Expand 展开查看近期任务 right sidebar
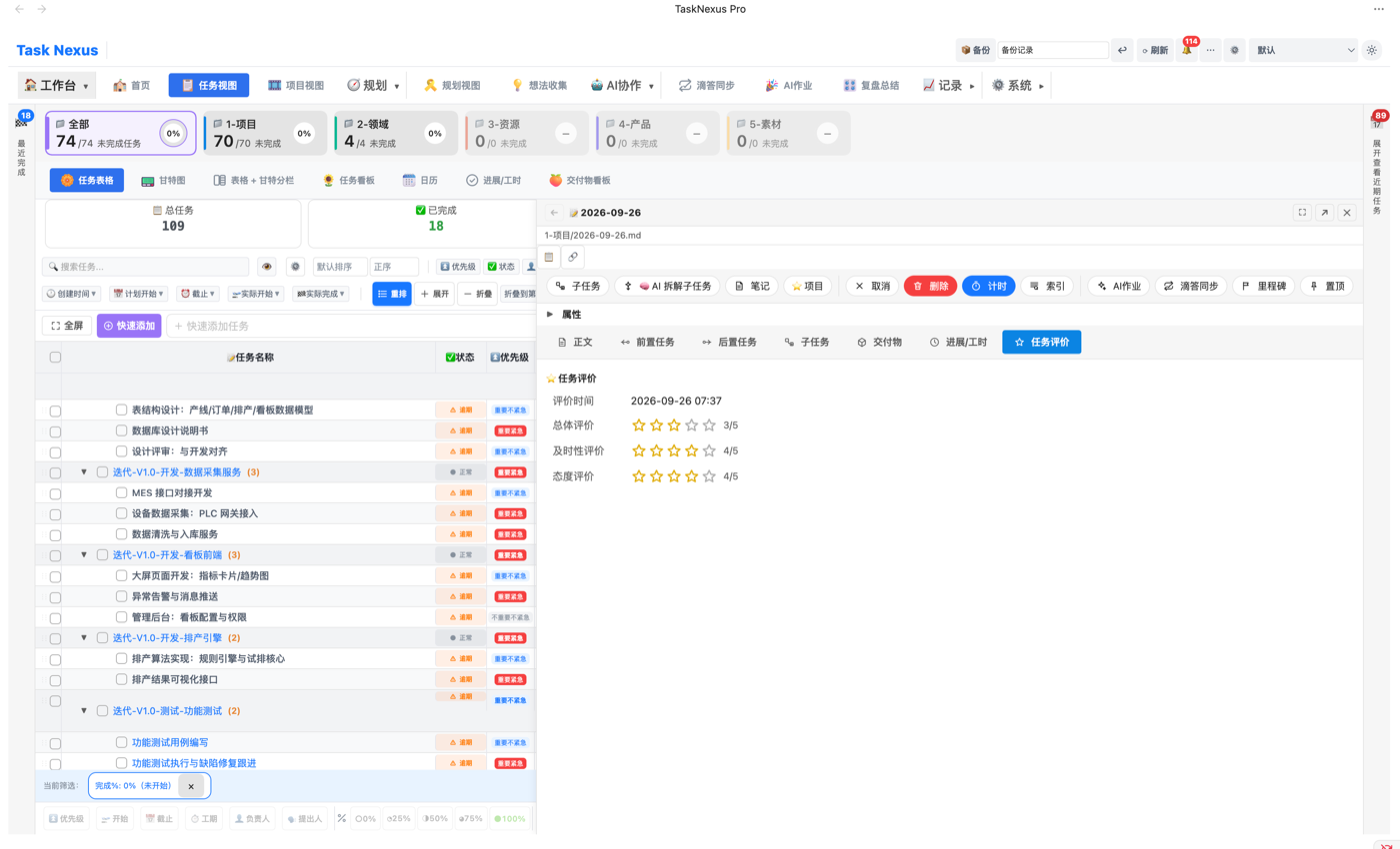 [x=1376, y=163]
